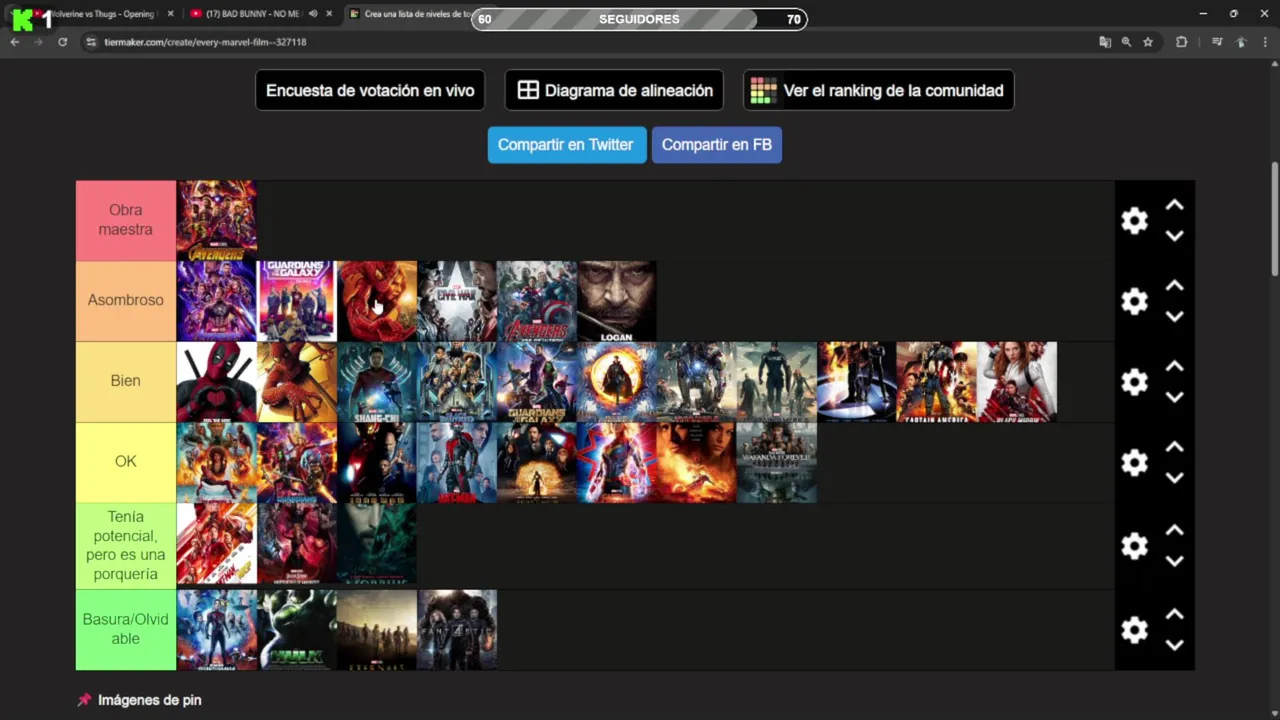
Task: Bookmark this page with star icon
Action: [x=1148, y=42]
